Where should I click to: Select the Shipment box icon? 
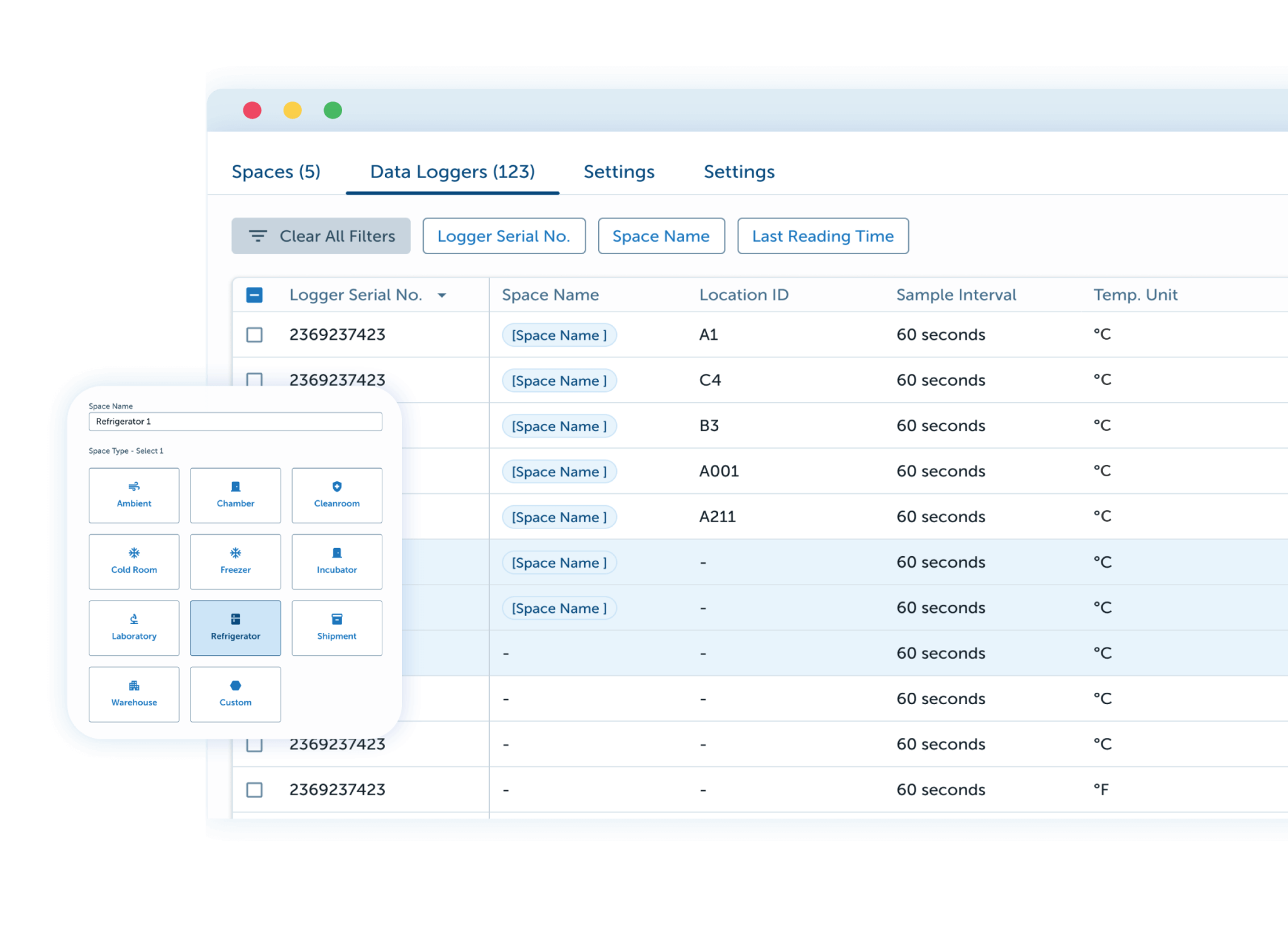[x=336, y=619]
